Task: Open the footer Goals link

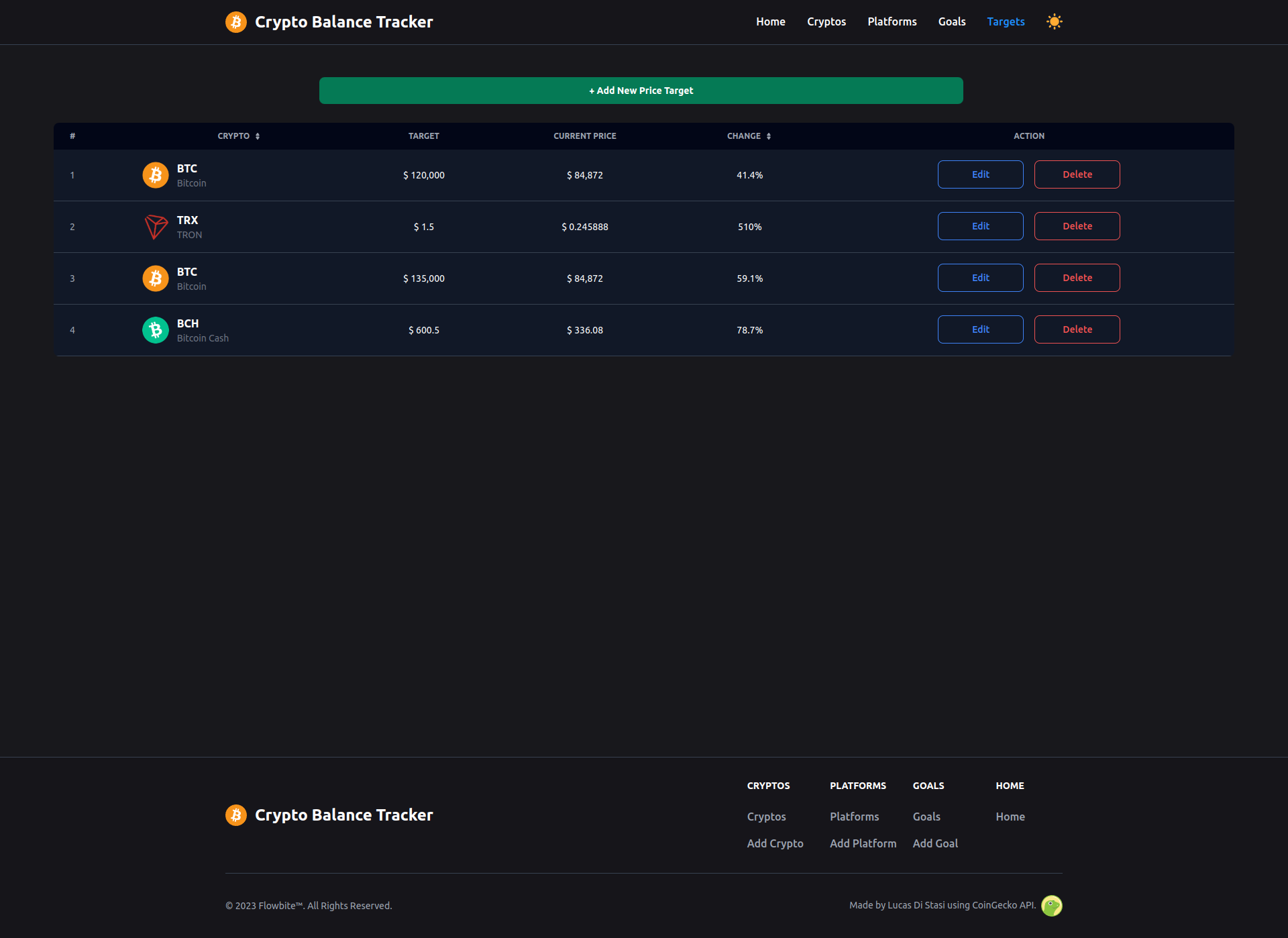Action: [926, 817]
